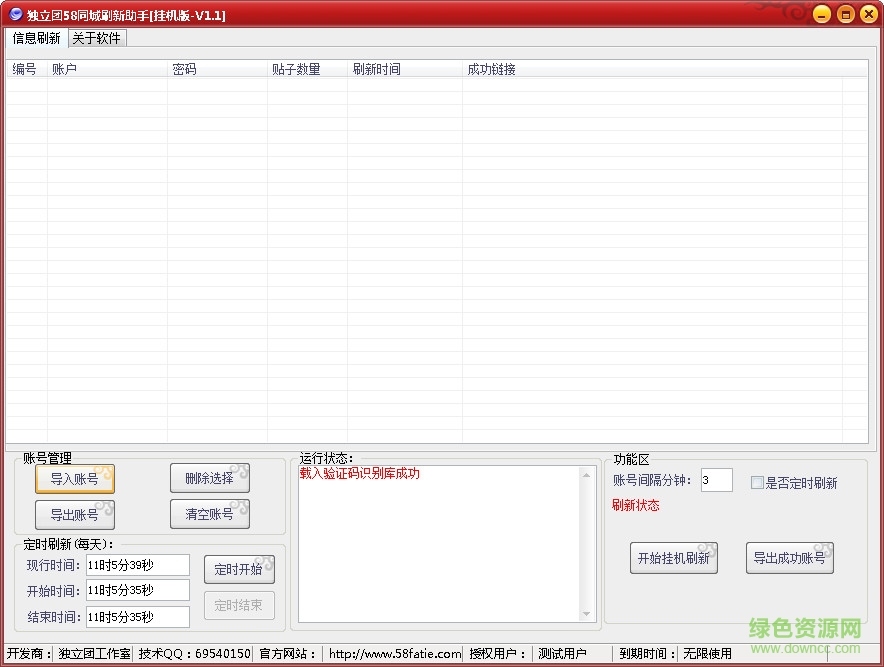This screenshot has width=884, height=667.
Task: Enable the 是否定时刷新 checkbox
Action: [757, 482]
